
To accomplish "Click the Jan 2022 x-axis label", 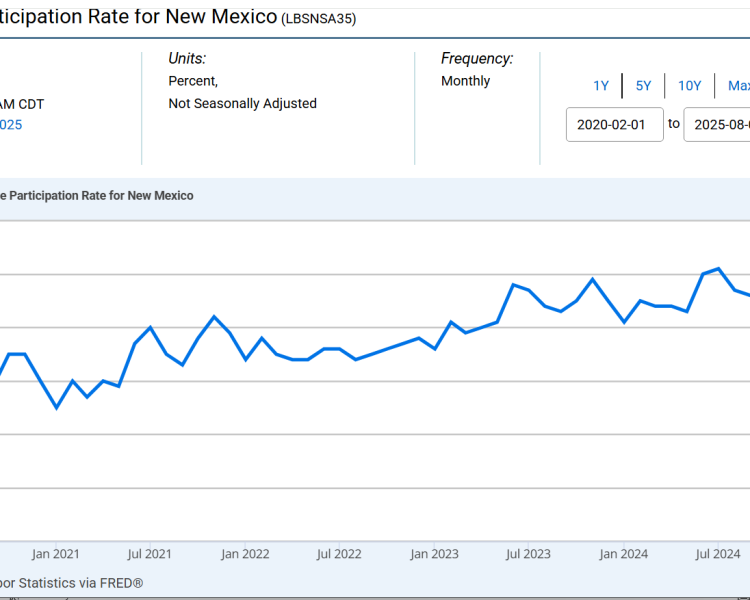I will click(245, 554).
